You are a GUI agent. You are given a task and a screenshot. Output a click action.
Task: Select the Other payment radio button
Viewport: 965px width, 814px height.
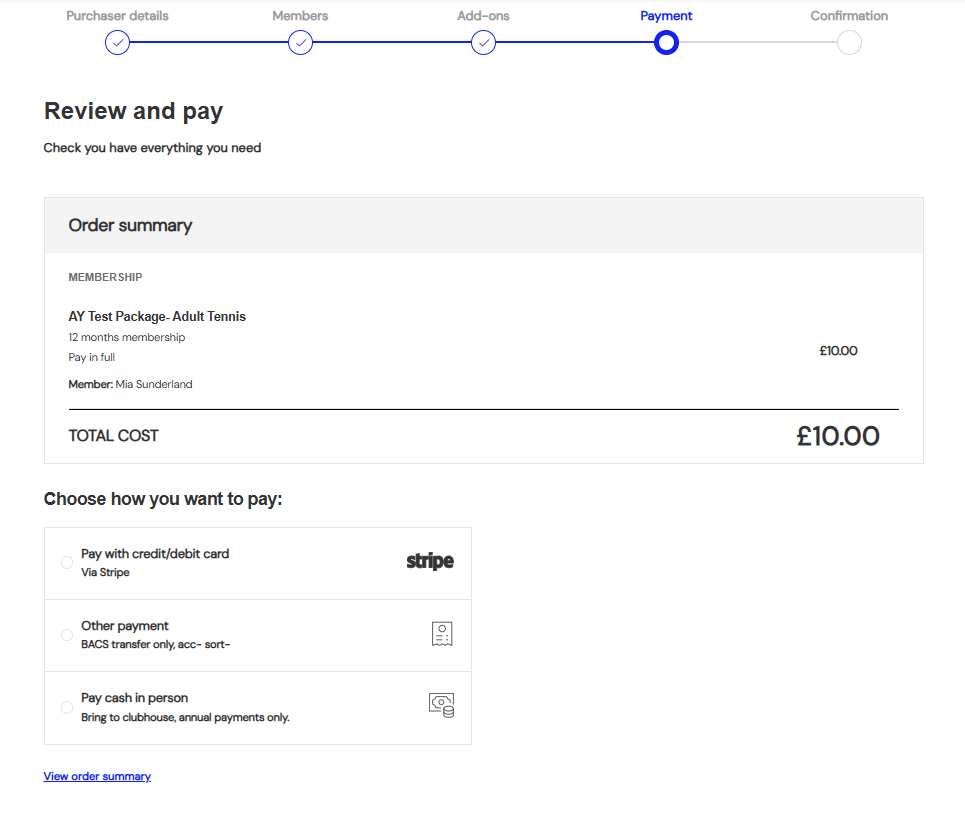point(67,635)
